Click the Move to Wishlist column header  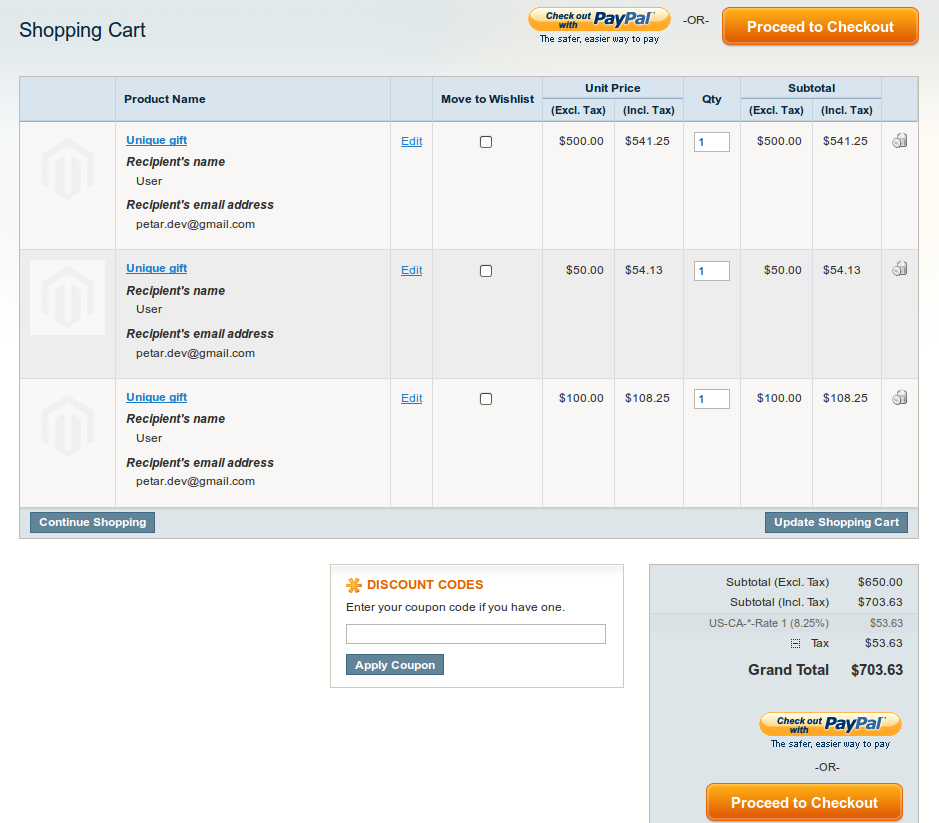487,99
